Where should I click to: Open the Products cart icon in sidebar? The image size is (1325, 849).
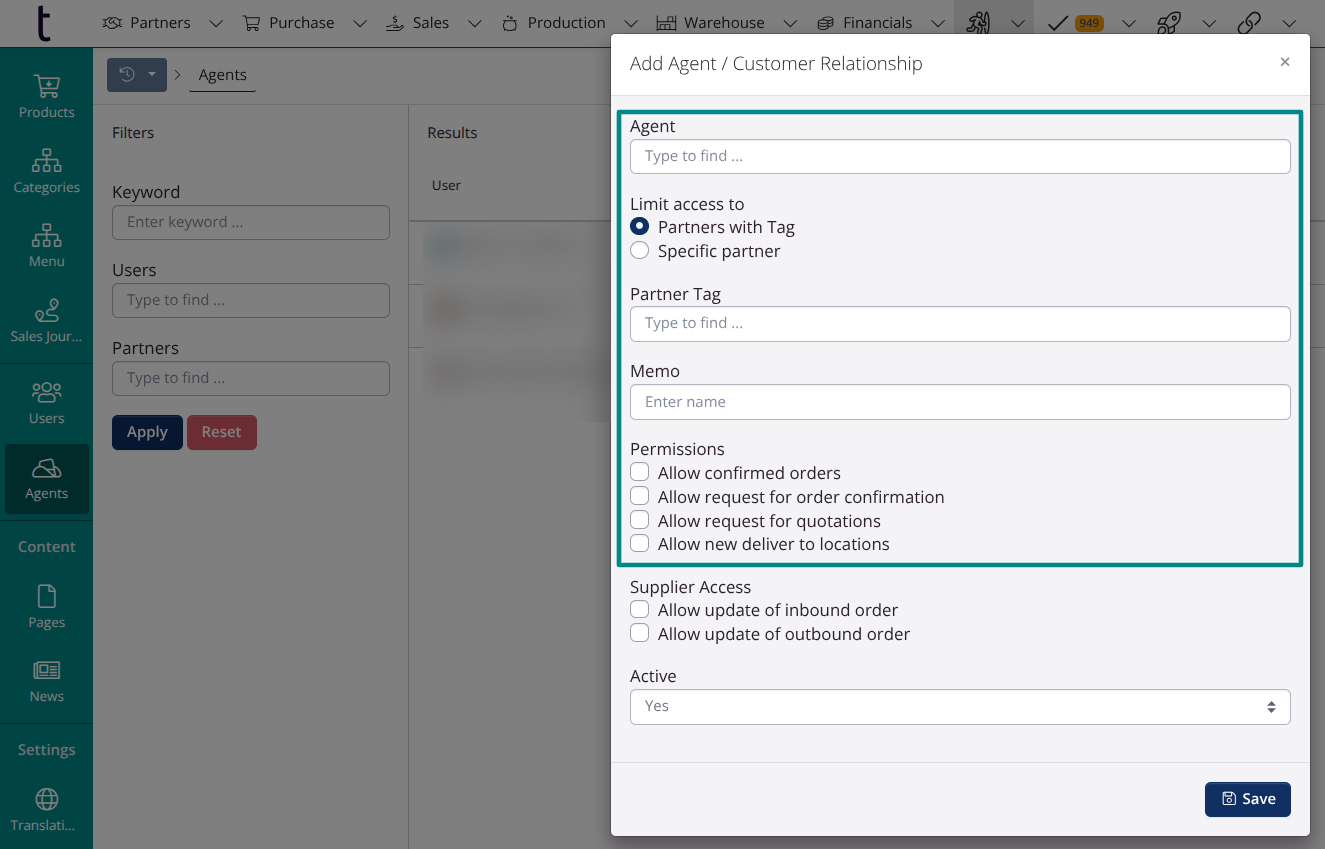[x=46, y=87]
